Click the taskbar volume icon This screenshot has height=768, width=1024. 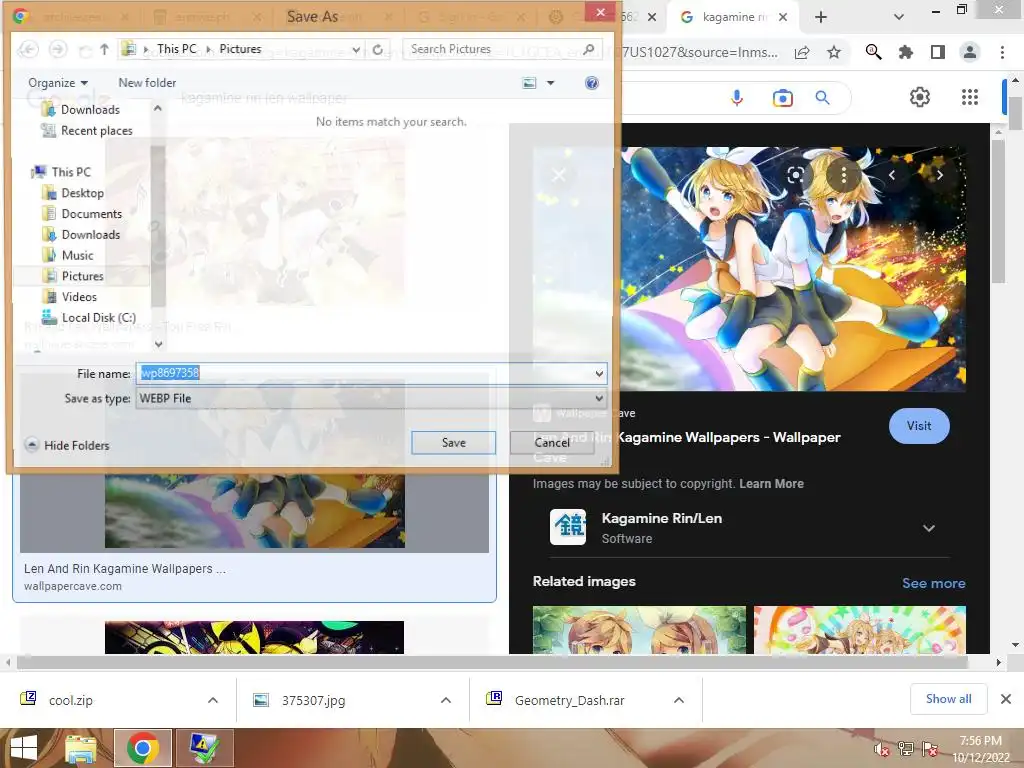coord(880,749)
